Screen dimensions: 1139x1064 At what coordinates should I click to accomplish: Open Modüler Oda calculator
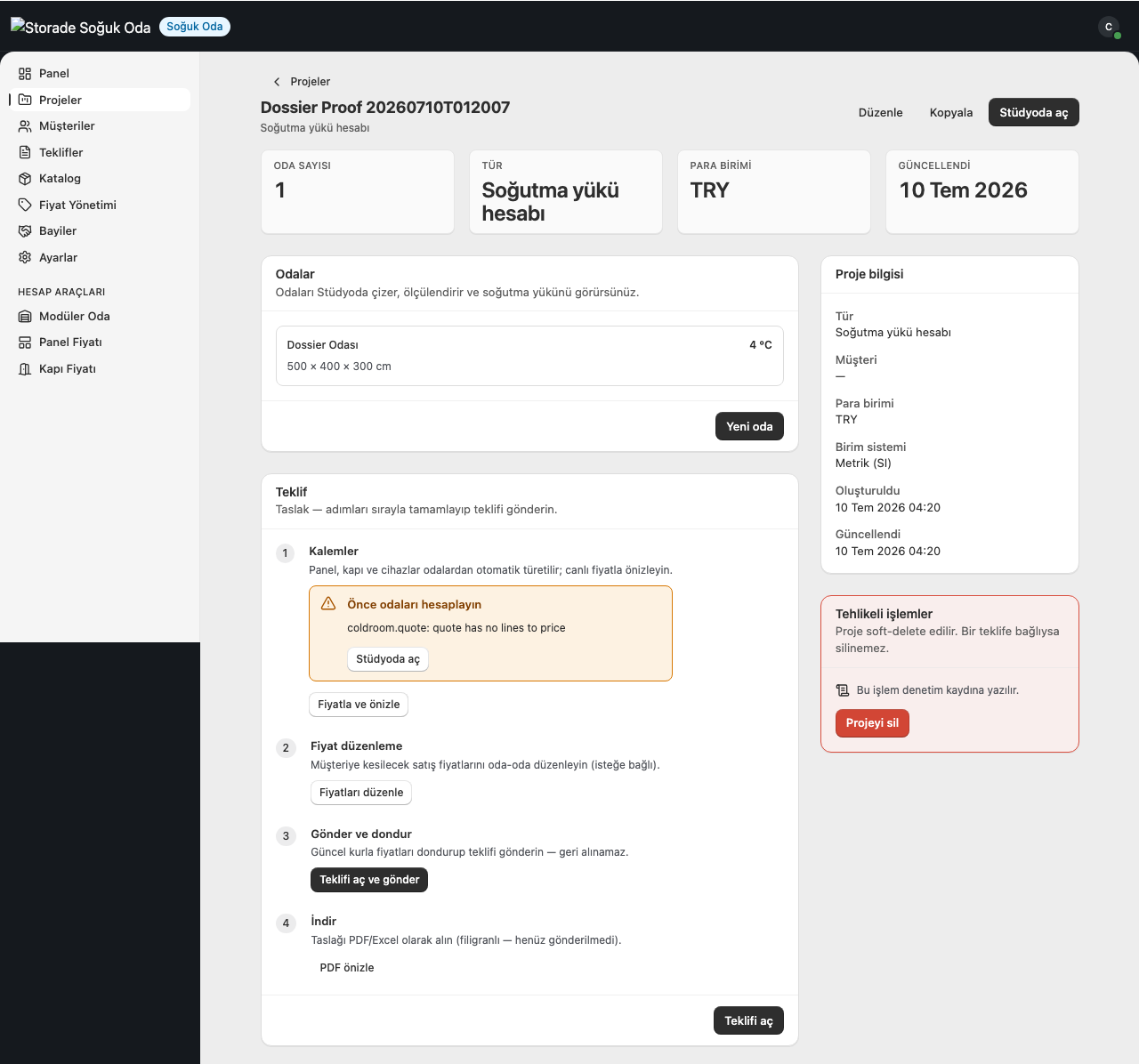tap(100, 316)
